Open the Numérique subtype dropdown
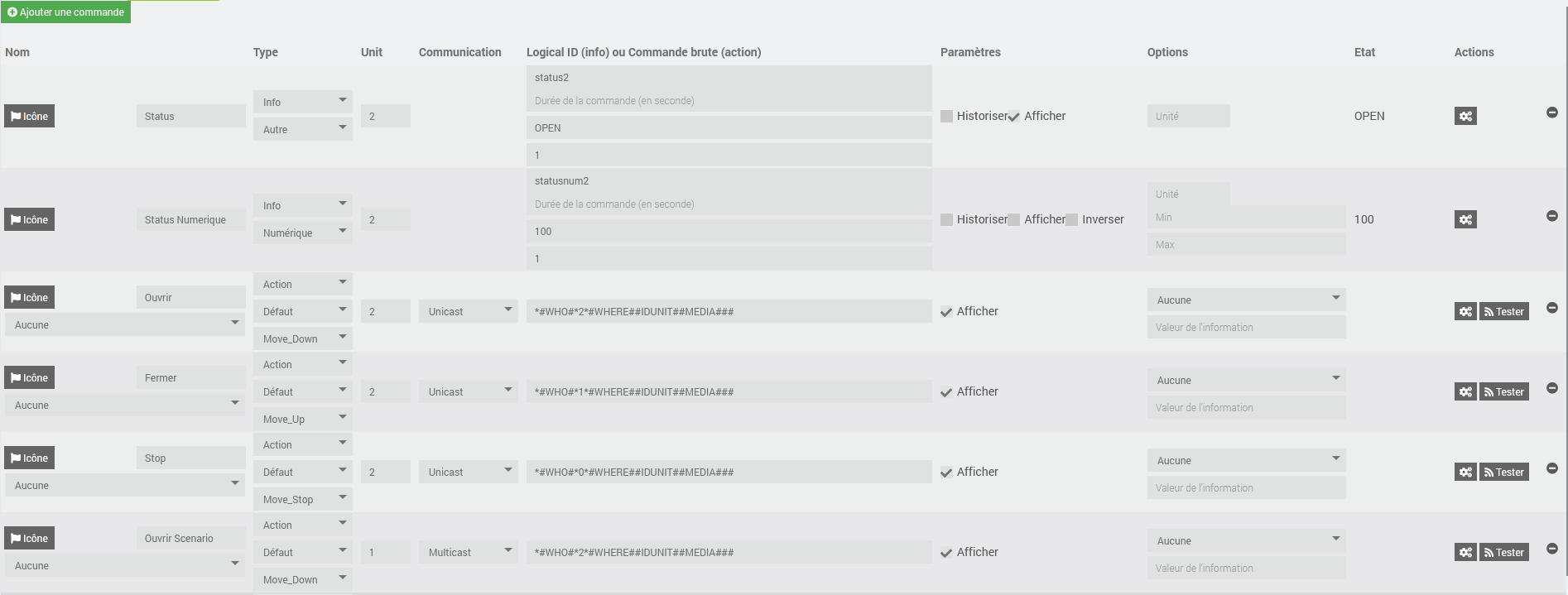This screenshot has height=595, width=1568. tap(303, 233)
